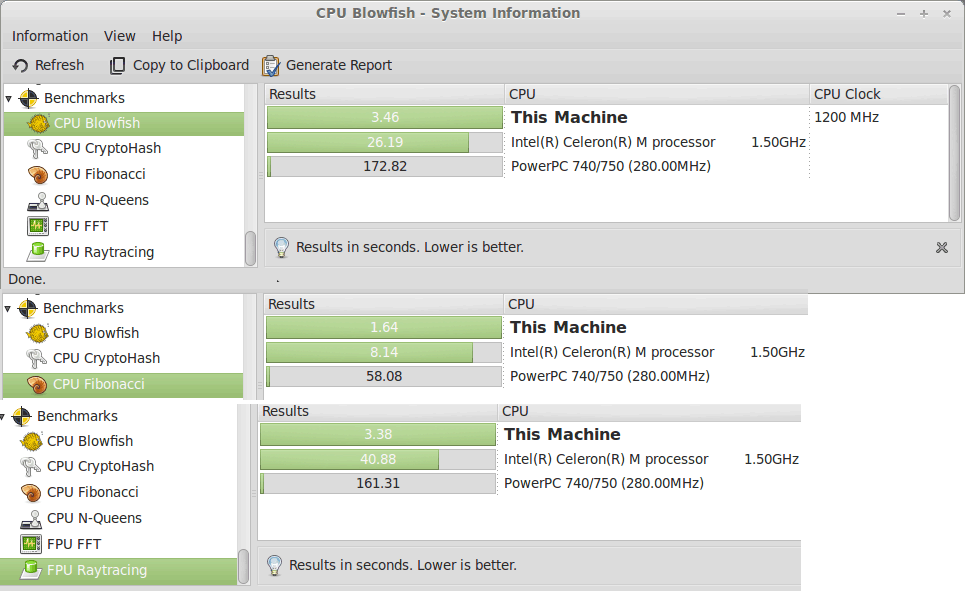Collapse the Benchmarks node in the middle tree
Screen dimensions: 965x591
[7, 308]
